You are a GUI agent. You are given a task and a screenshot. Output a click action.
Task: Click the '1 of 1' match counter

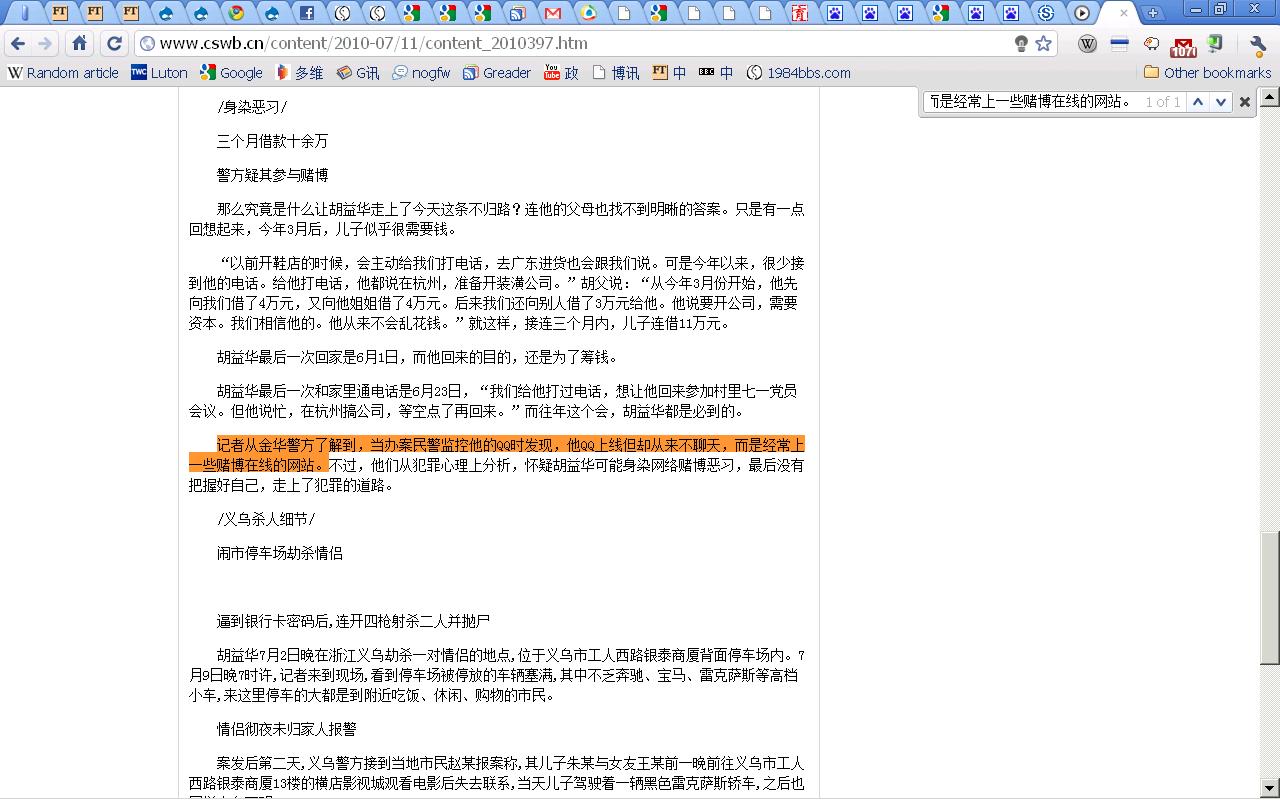pos(1163,102)
